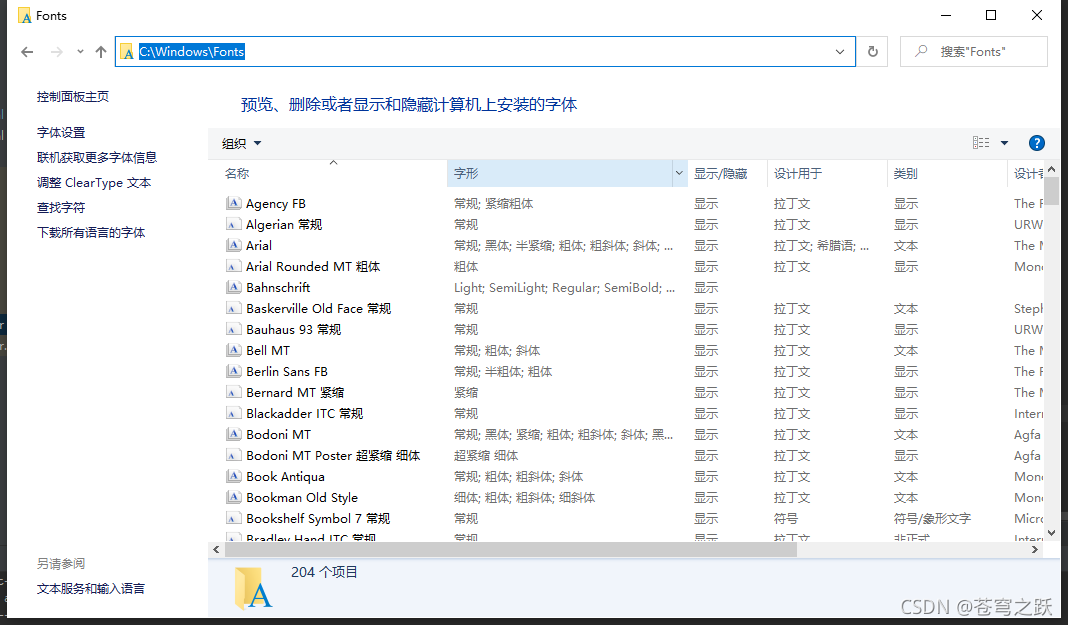Image resolution: width=1068 pixels, height=625 pixels.
Task: Click the Fonts icon in address bar
Action: coord(128,51)
